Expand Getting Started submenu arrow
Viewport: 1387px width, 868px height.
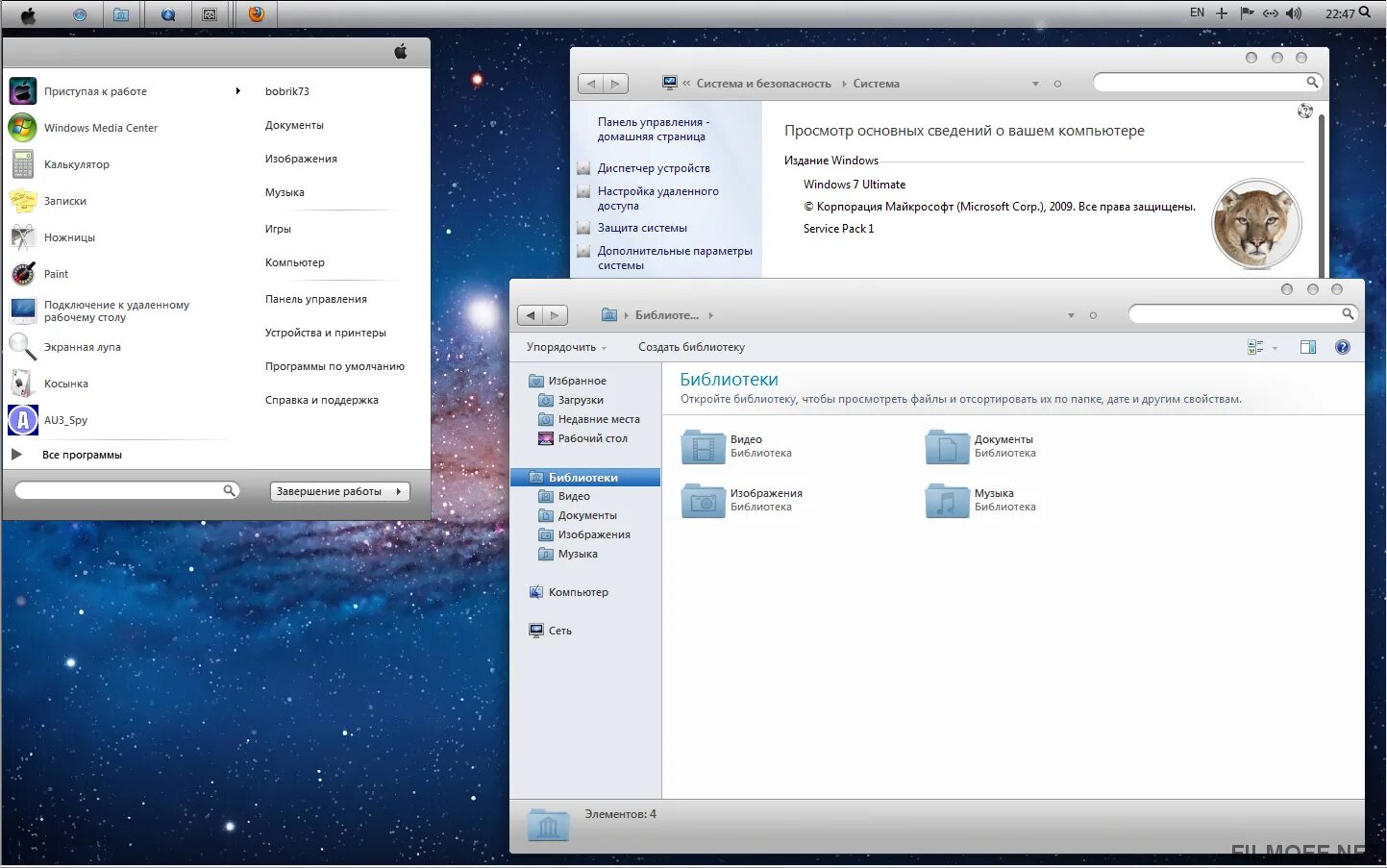tap(237, 91)
